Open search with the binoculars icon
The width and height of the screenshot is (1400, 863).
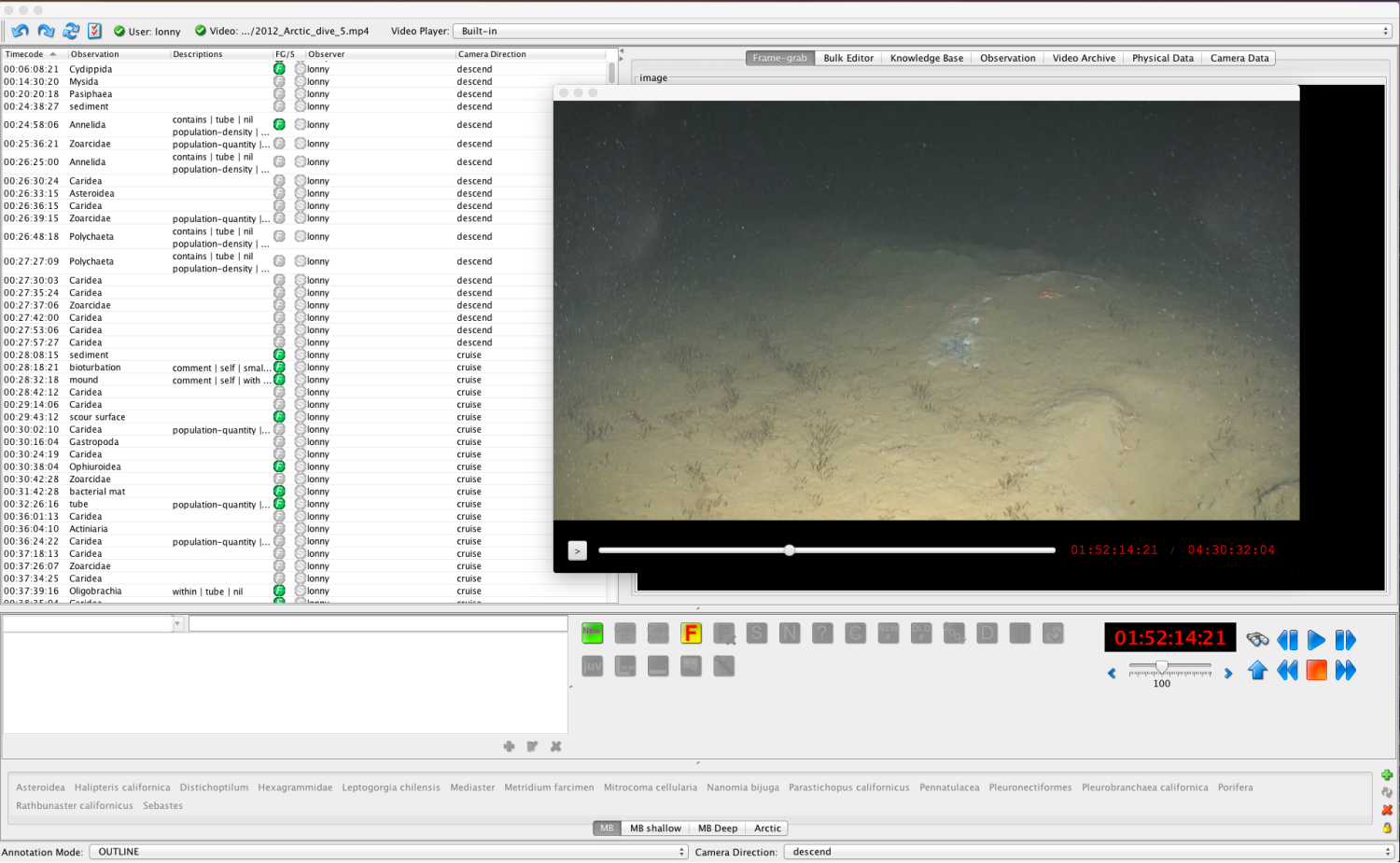coord(1257,639)
